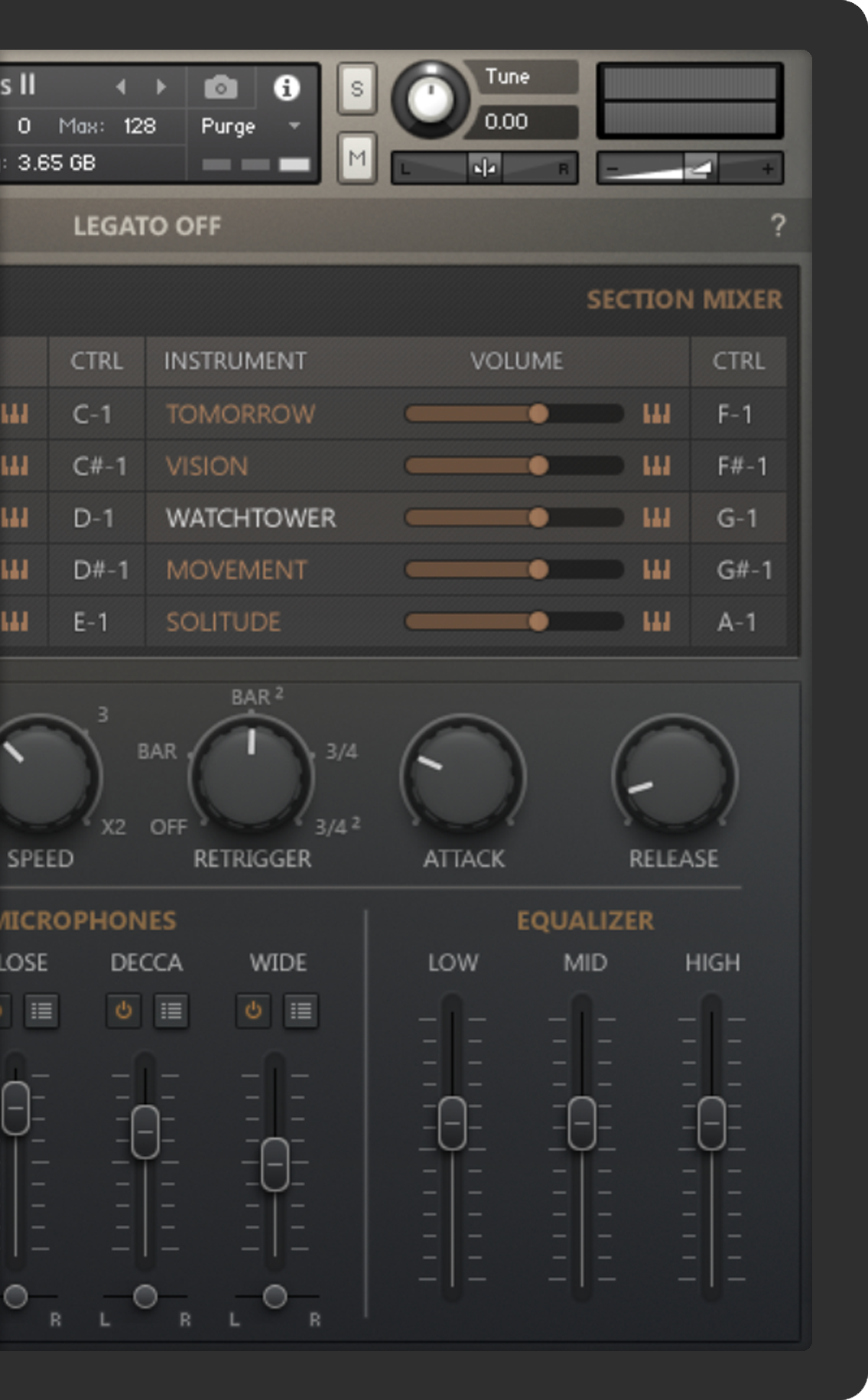Click the question mark help icon

[x=778, y=226]
